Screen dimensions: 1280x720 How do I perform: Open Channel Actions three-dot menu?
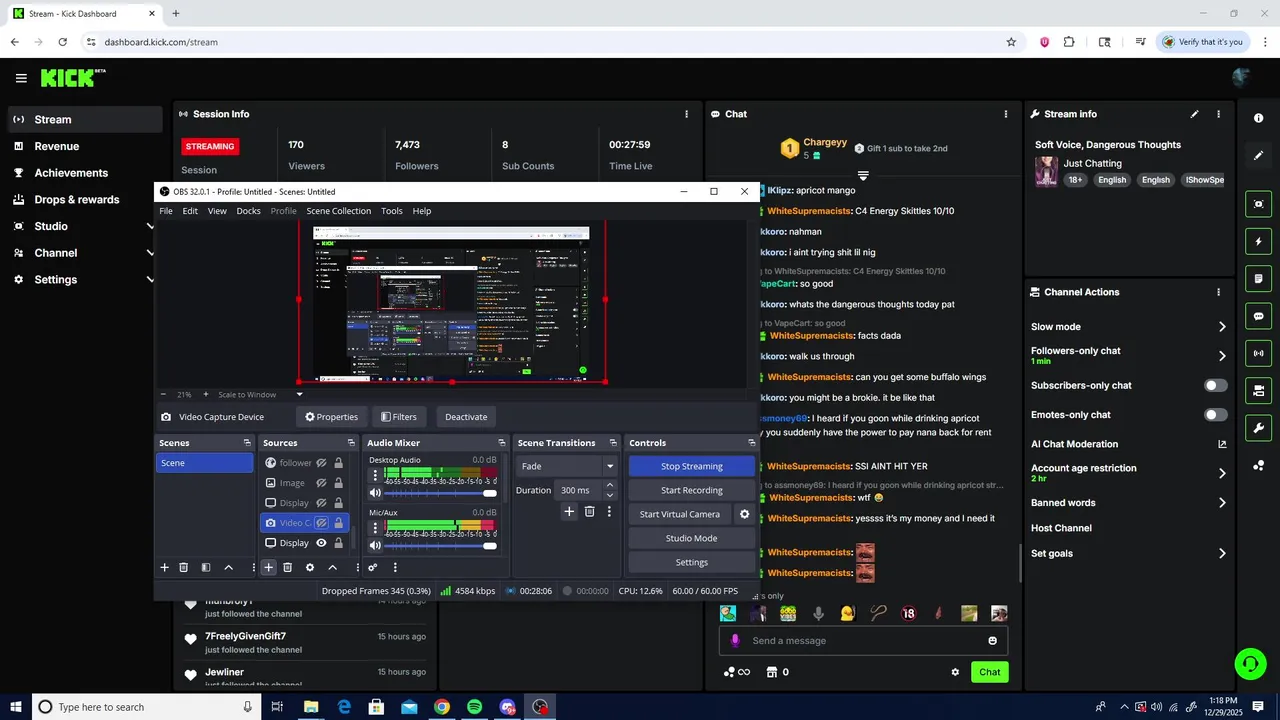(x=1218, y=292)
